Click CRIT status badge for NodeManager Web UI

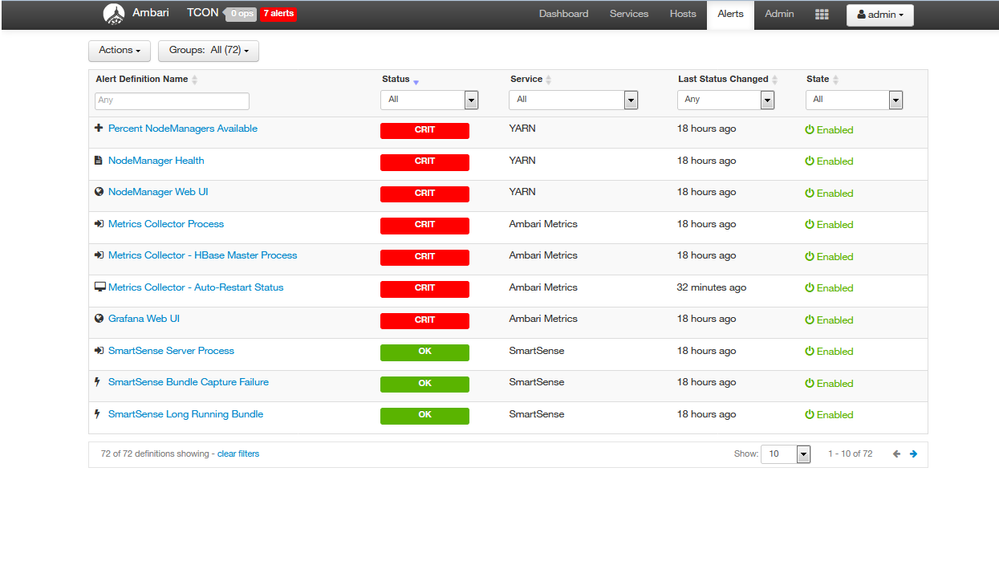pos(424,193)
